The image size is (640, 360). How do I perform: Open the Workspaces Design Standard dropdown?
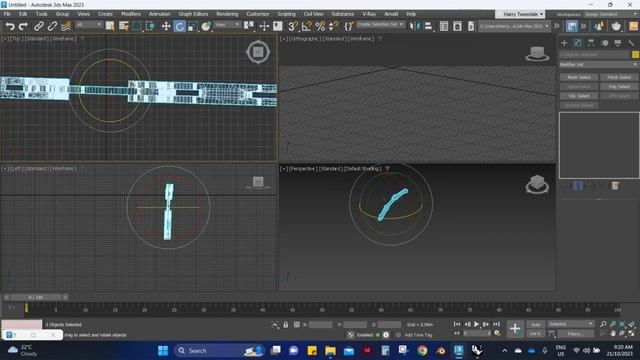pyautogui.click(x=611, y=14)
